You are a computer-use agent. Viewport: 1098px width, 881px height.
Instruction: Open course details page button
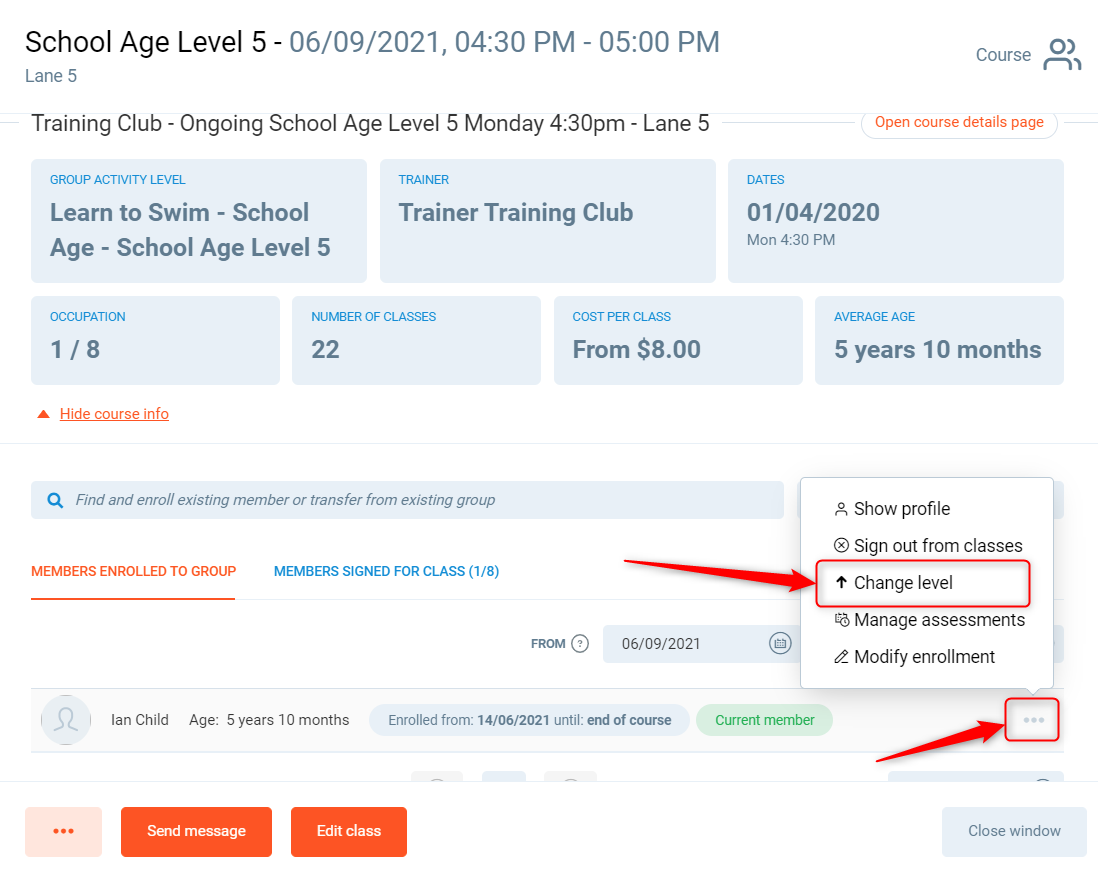tap(958, 123)
